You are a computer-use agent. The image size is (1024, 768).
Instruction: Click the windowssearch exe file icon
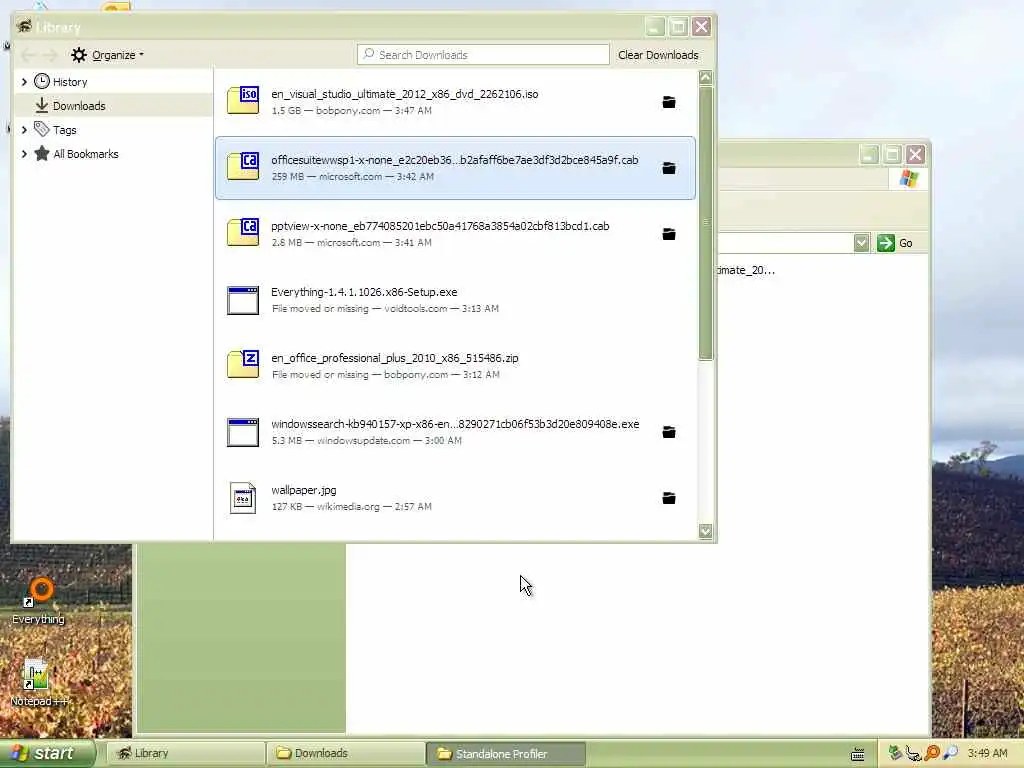243,432
